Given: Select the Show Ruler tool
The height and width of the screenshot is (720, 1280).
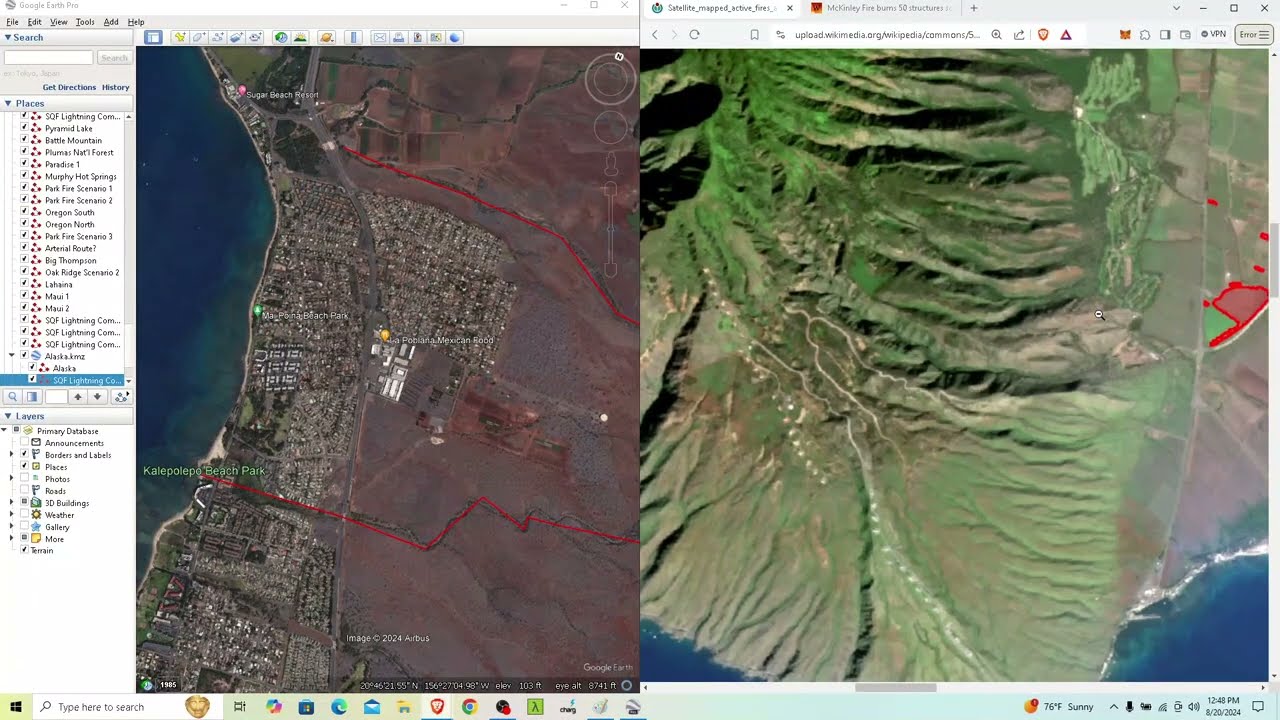Looking at the screenshot, I should tap(353, 37).
